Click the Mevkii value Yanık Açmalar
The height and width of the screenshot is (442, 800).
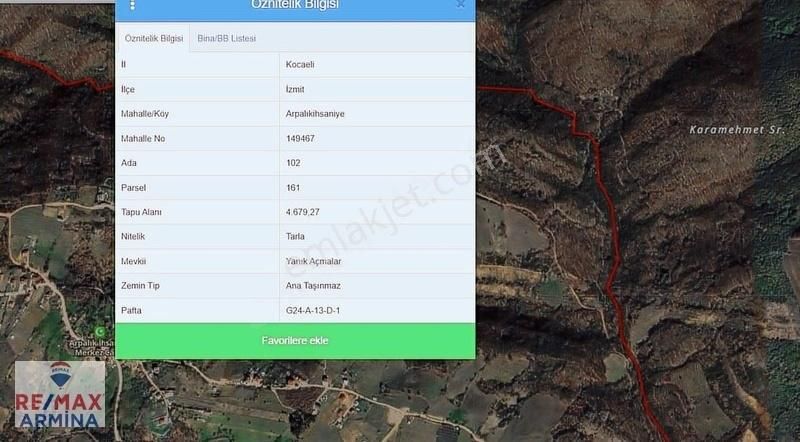coord(313,261)
